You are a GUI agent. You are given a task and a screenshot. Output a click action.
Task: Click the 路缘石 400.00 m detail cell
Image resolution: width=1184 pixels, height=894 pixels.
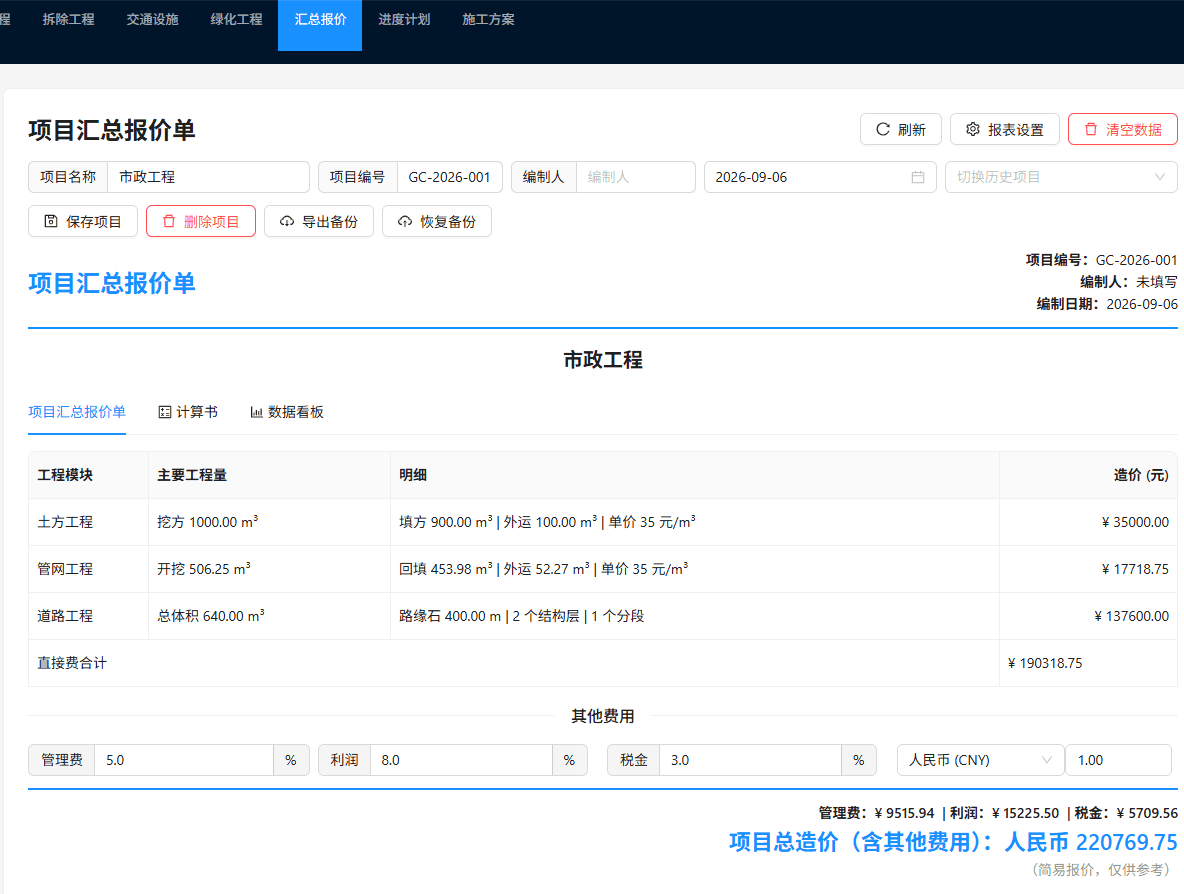(695, 615)
